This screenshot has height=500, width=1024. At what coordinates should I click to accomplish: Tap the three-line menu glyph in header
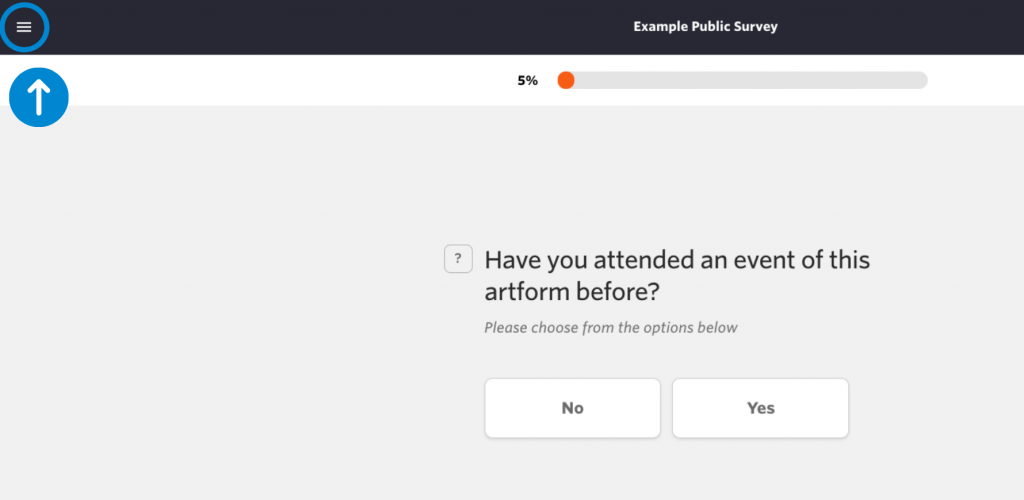24,27
